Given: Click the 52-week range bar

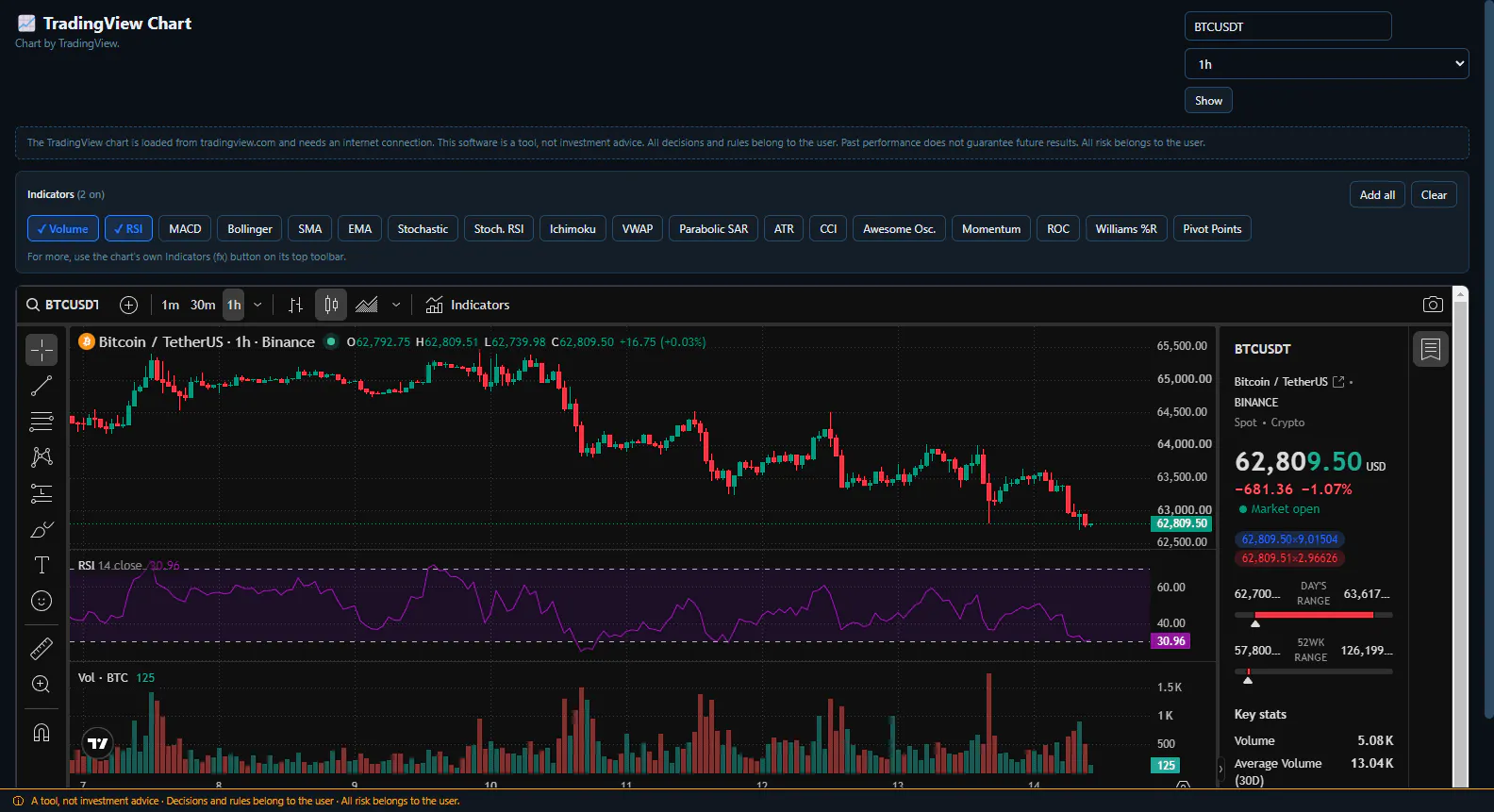Looking at the screenshot, I should pos(1313,671).
